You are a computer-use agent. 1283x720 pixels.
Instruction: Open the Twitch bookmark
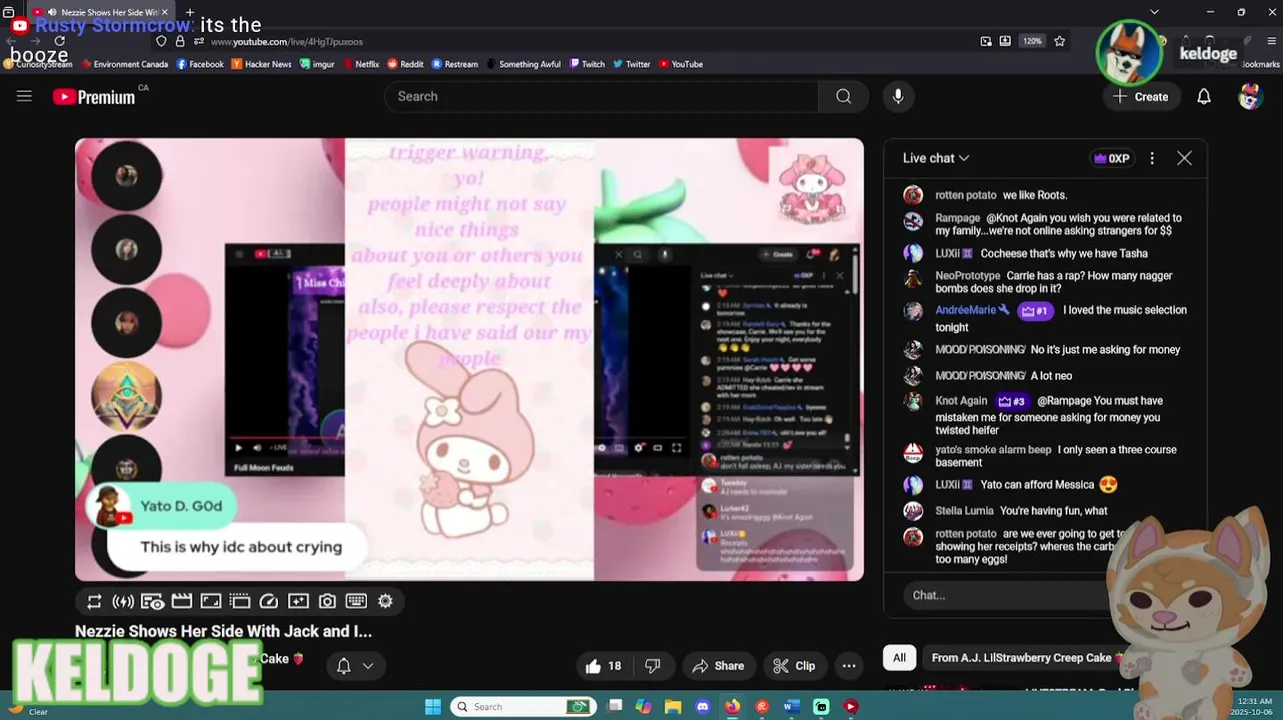point(587,64)
